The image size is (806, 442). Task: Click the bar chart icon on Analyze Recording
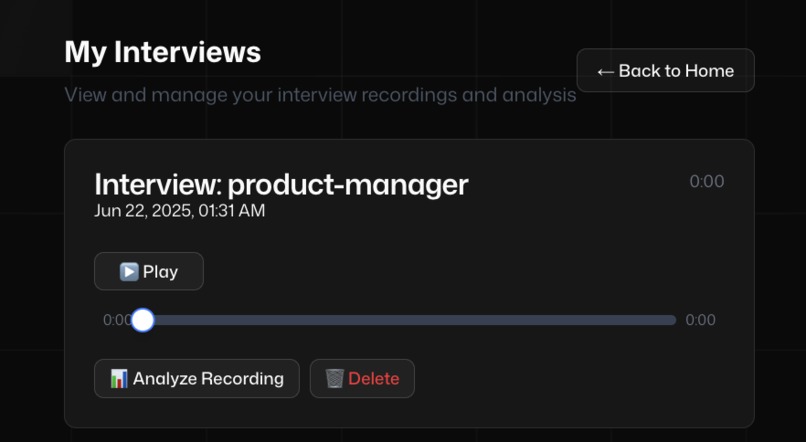(x=119, y=379)
